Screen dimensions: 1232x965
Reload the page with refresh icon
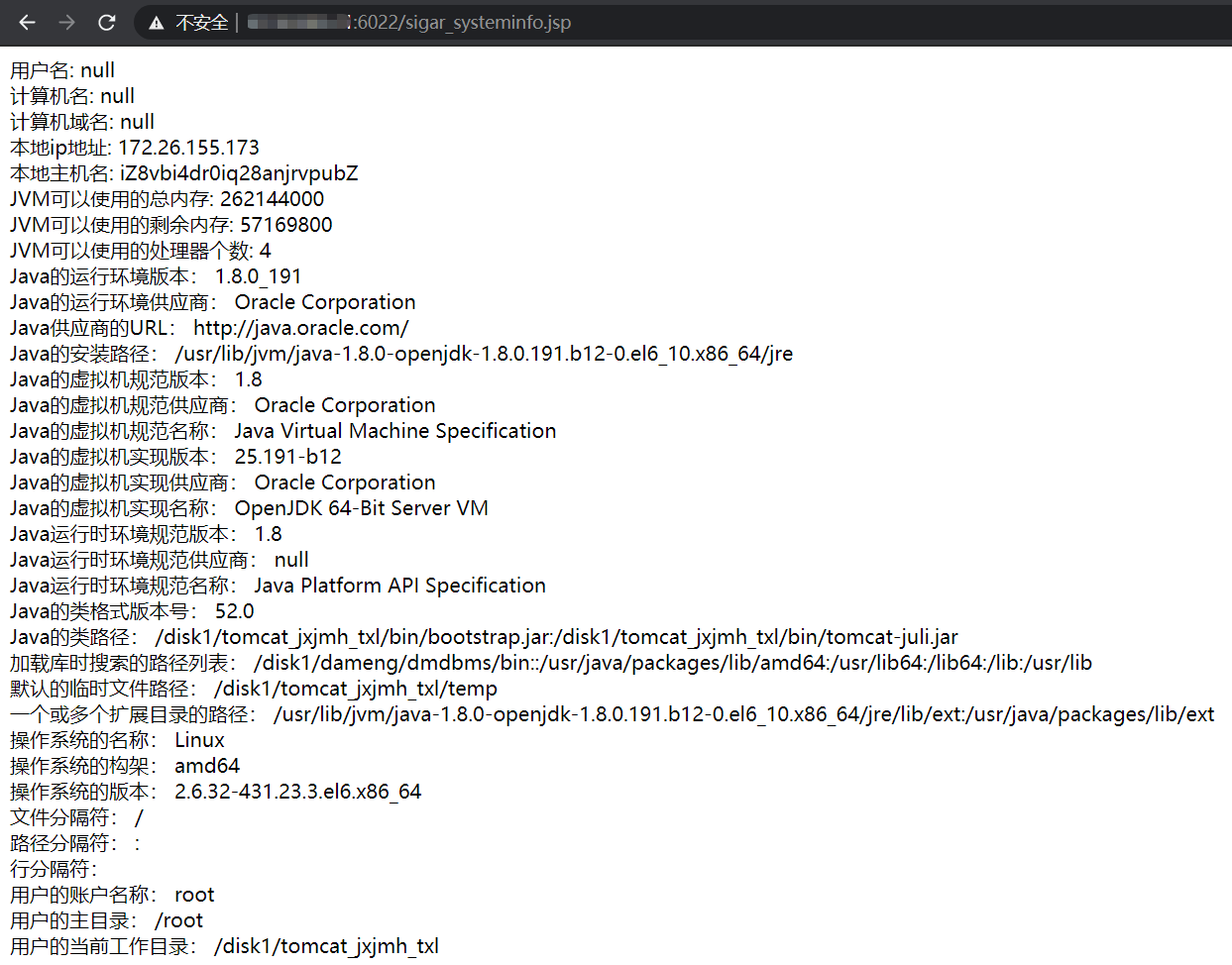(x=107, y=22)
